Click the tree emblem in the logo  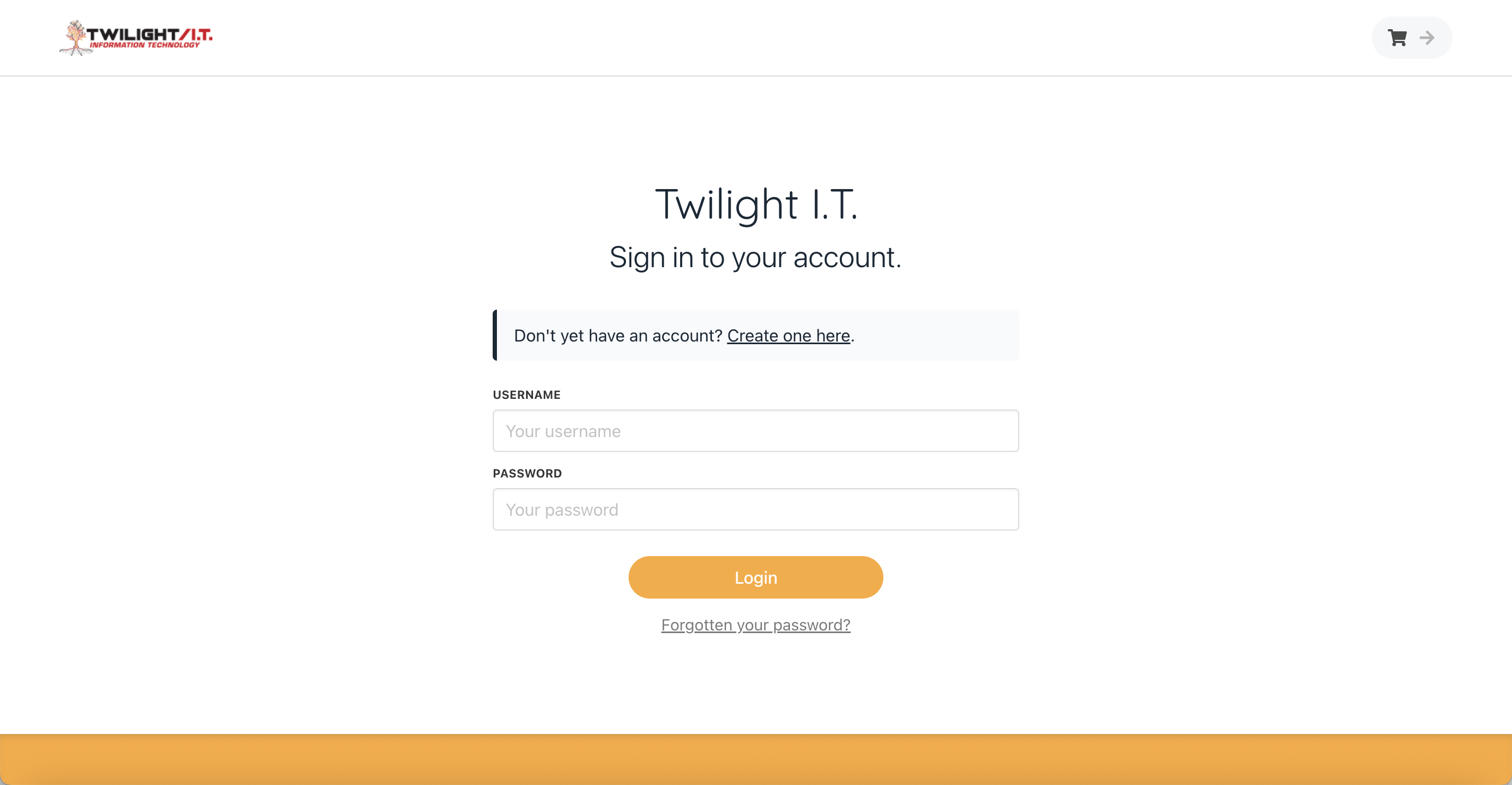tap(75, 38)
